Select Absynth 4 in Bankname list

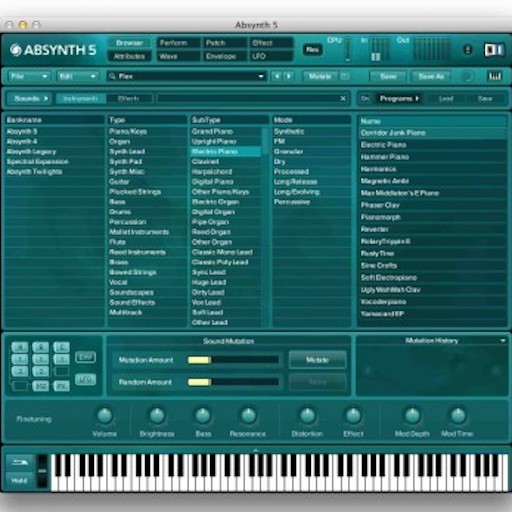coord(54,141)
